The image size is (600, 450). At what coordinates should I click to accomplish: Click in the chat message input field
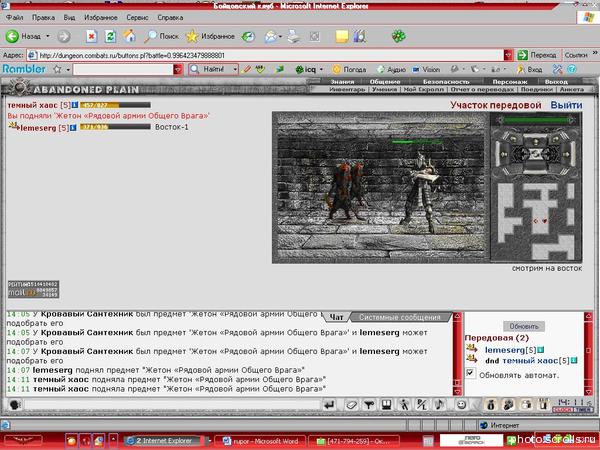tap(172, 405)
